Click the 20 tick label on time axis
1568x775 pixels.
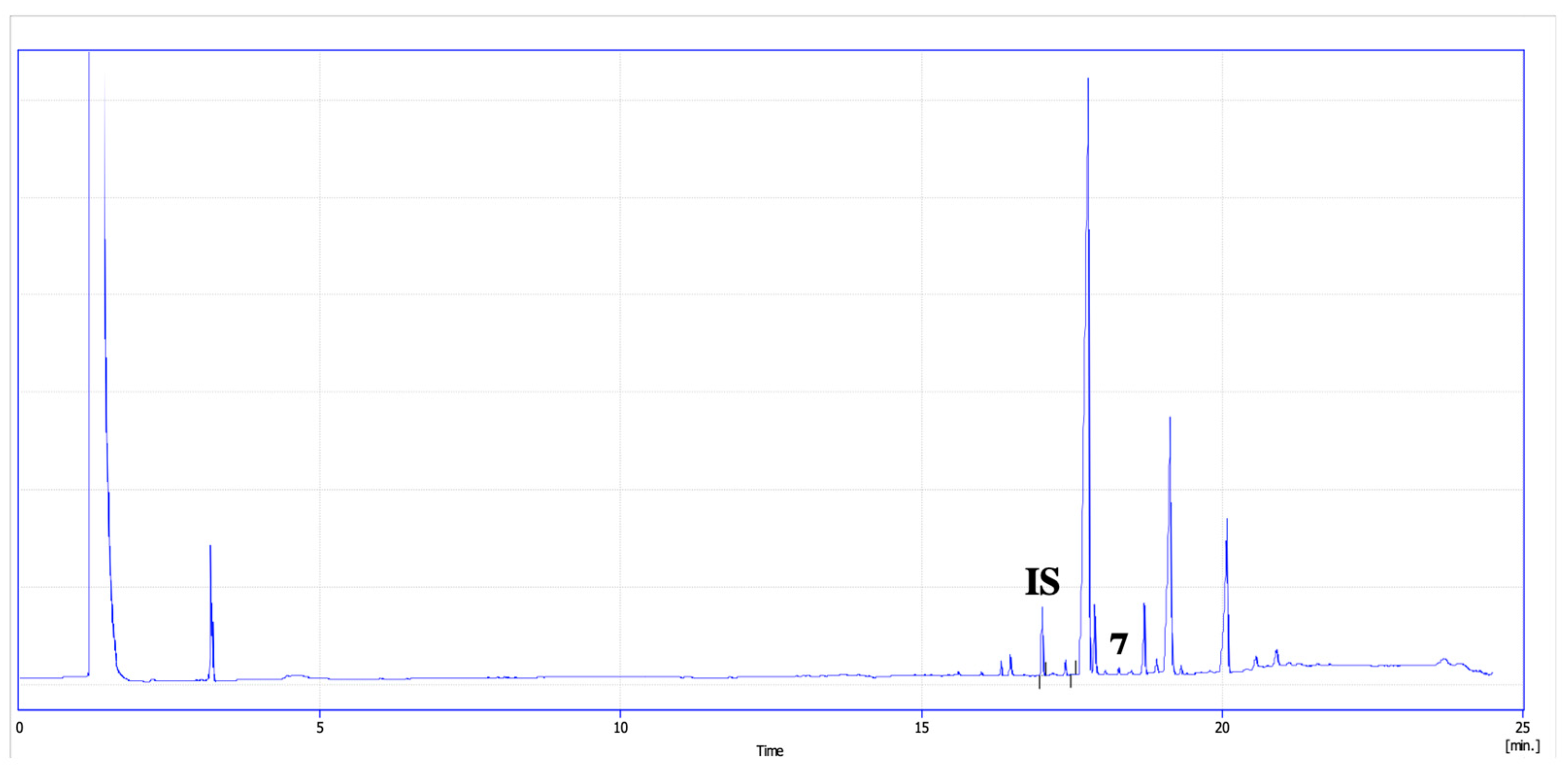[x=1222, y=727]
